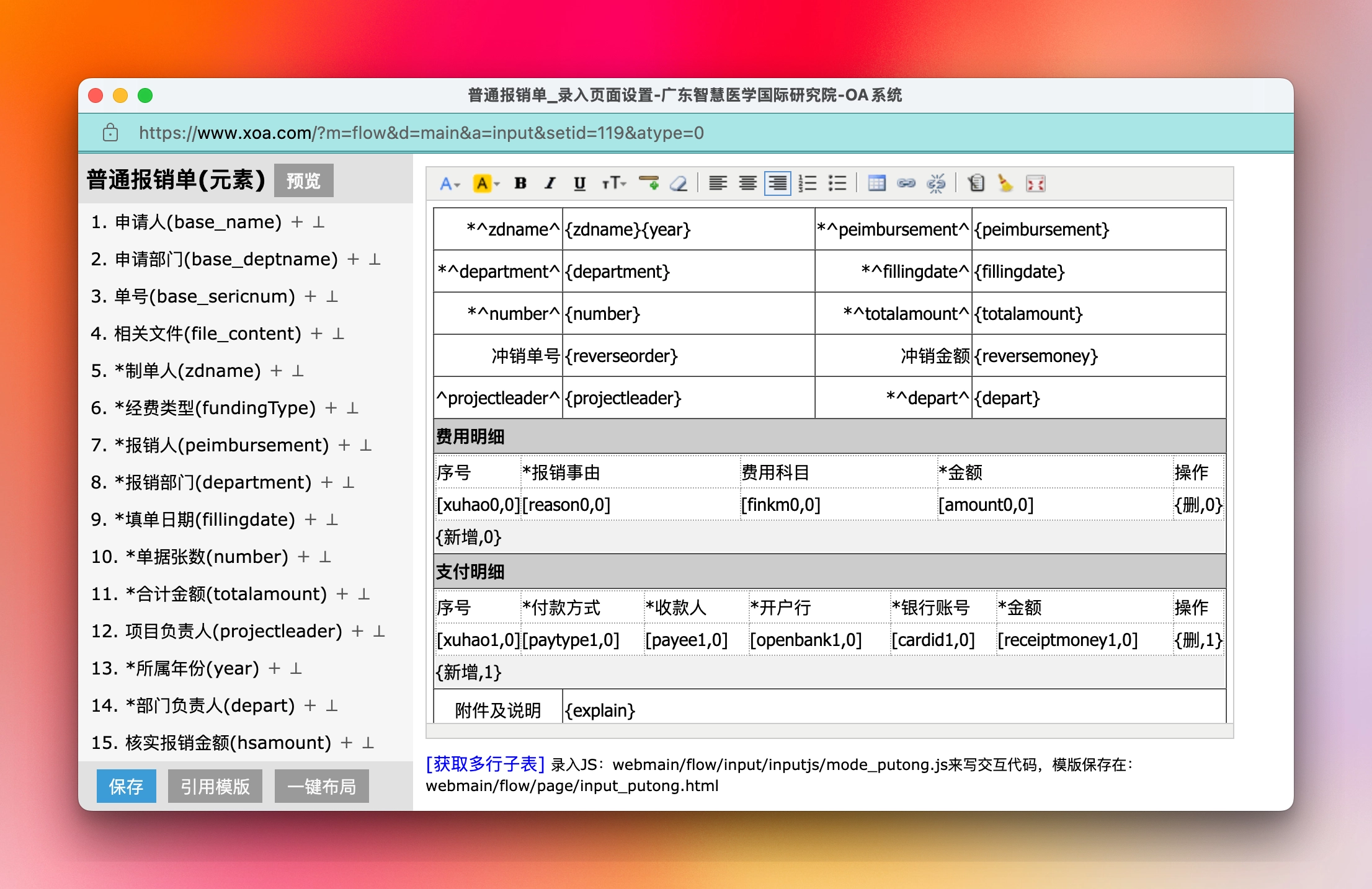Click ⊥ icon beside 报销人(peimbursement)
Screen dimensions: 1372x889
pos(366,445)
